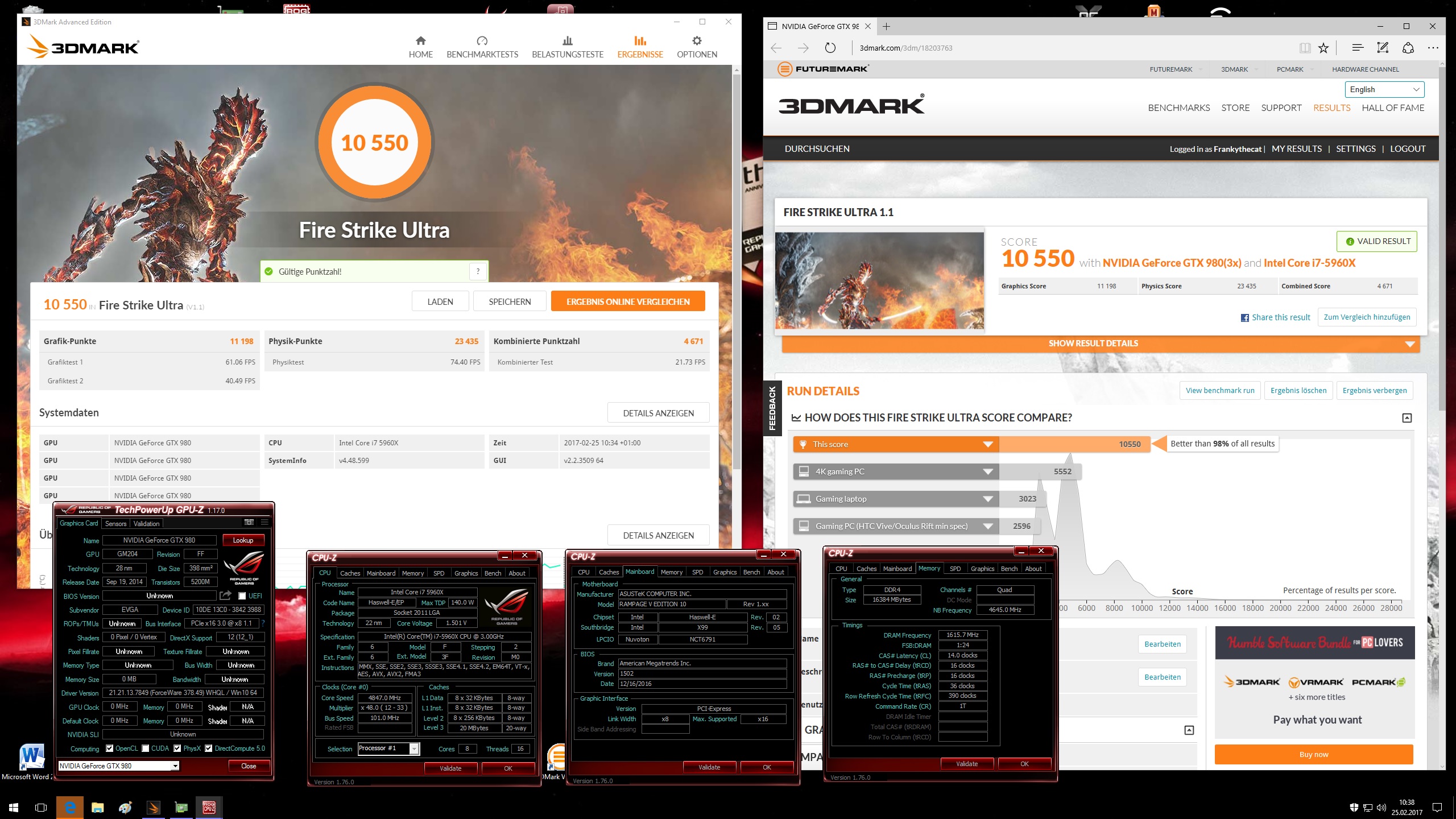Click the SPEICHERN button

click(x=510, y=301)
